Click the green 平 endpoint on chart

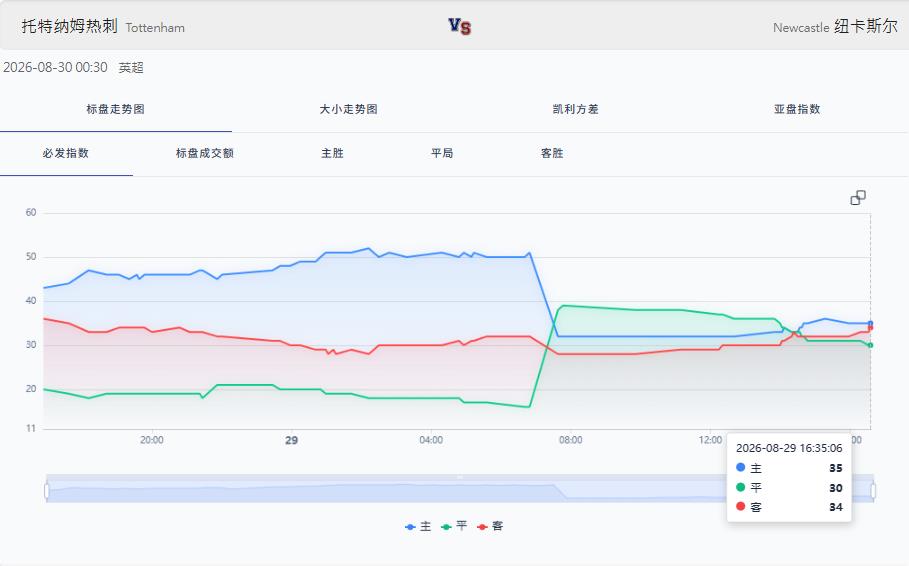pos(870,345)
